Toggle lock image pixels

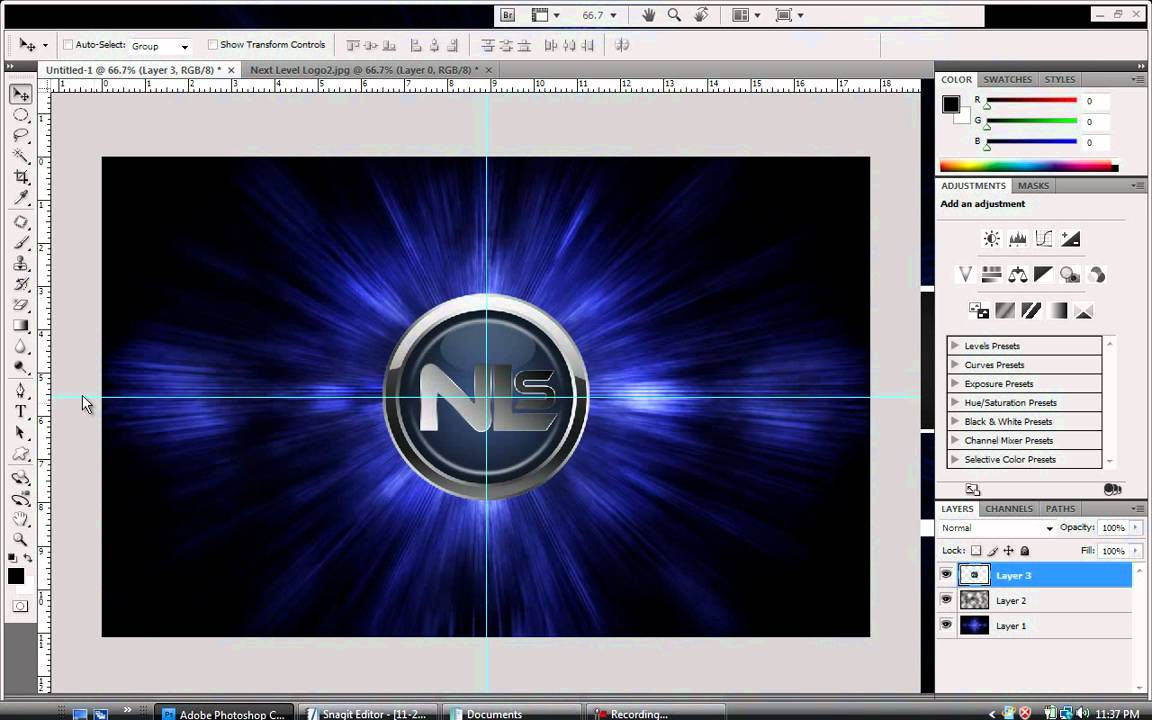992,550
